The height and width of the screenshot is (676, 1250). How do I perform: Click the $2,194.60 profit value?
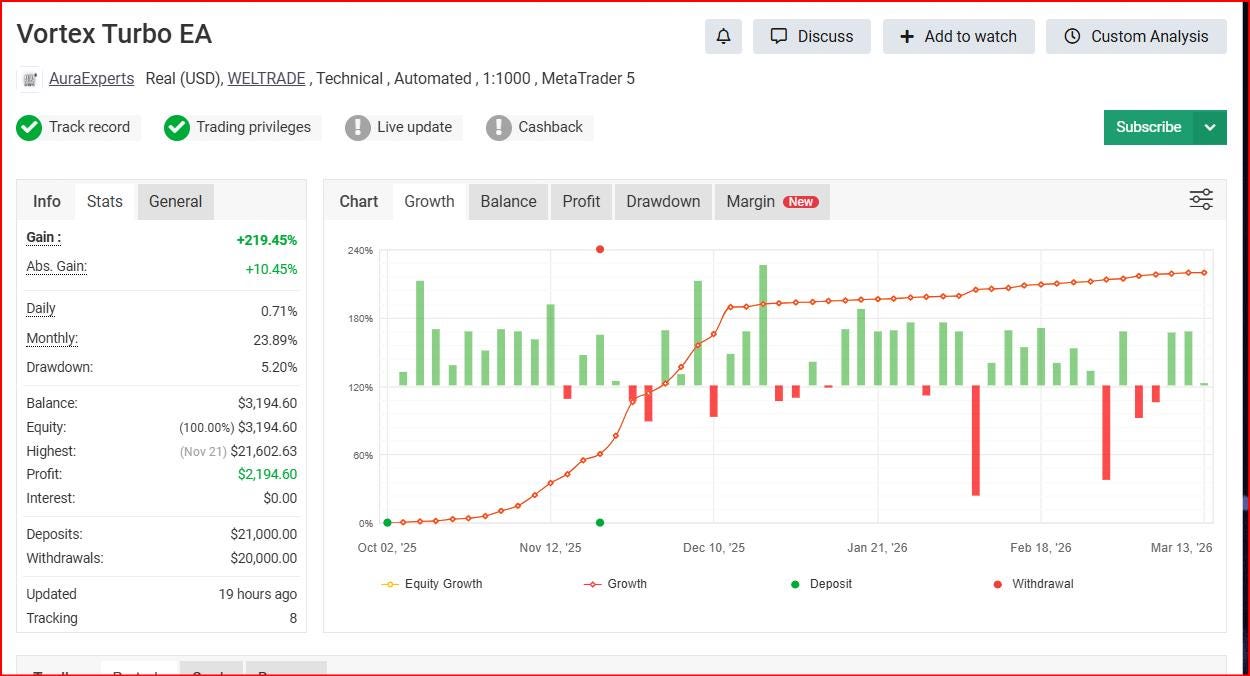tap(267, 474)
